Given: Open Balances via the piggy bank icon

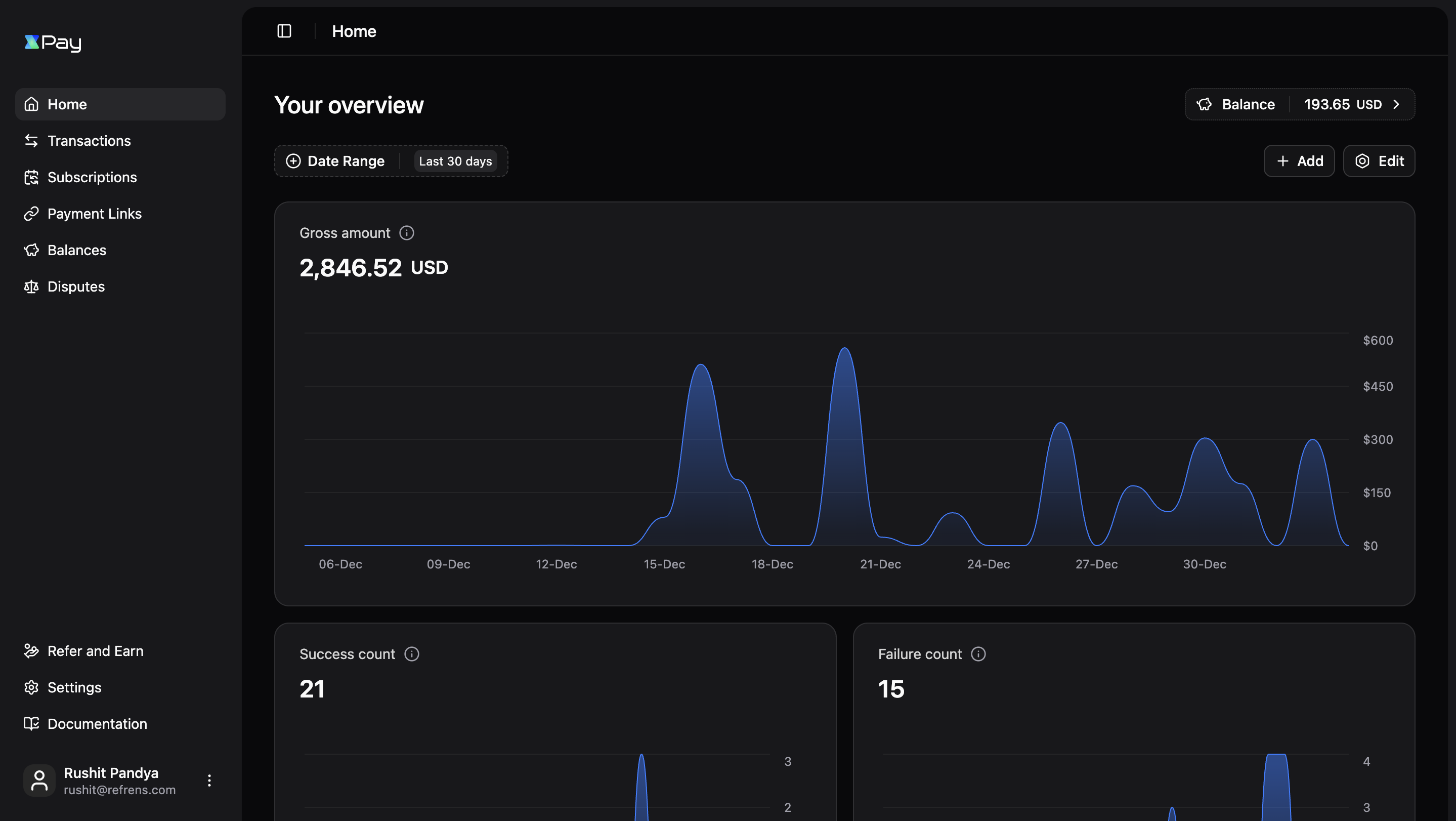Looking at the screenshot, I should (x=32, y=250).
